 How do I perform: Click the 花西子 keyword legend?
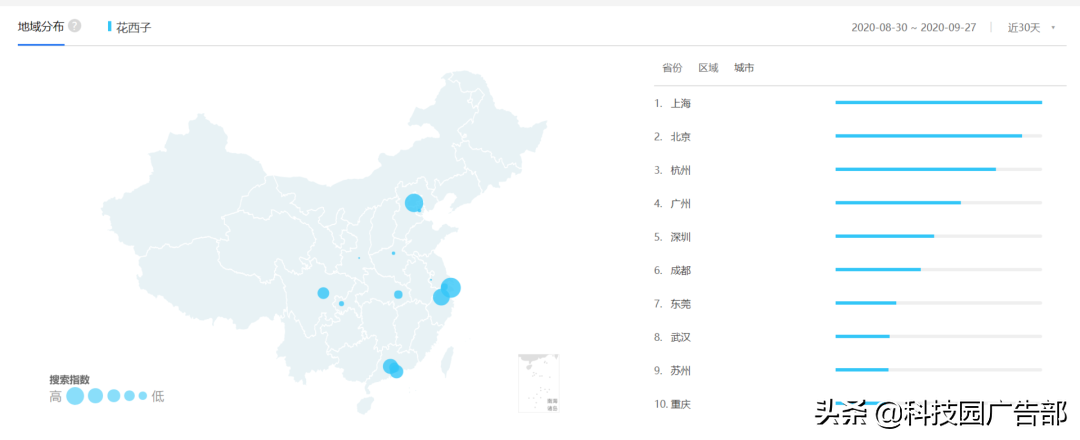click(129, 28)
